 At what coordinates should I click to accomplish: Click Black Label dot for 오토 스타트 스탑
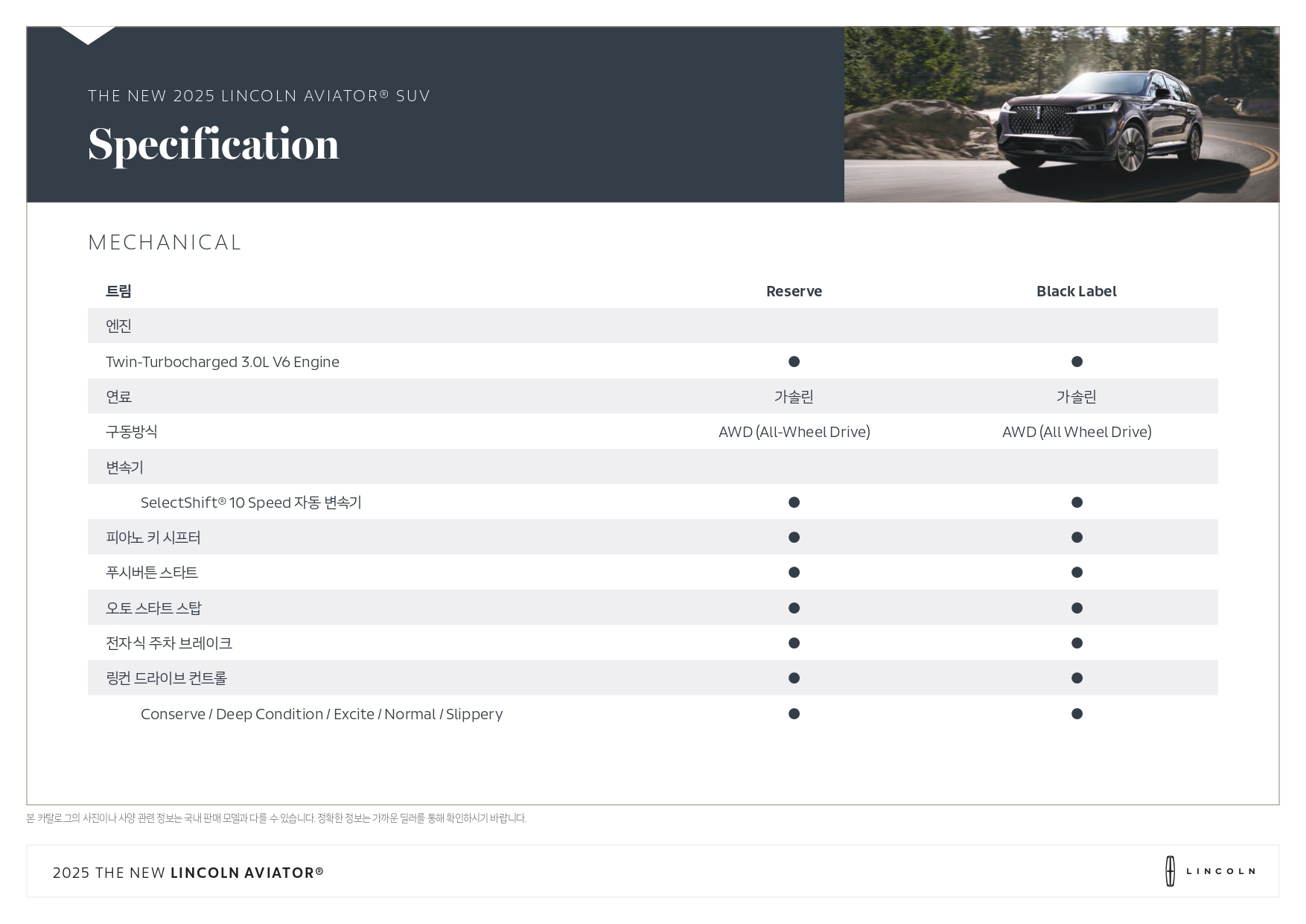[1077, 608]
